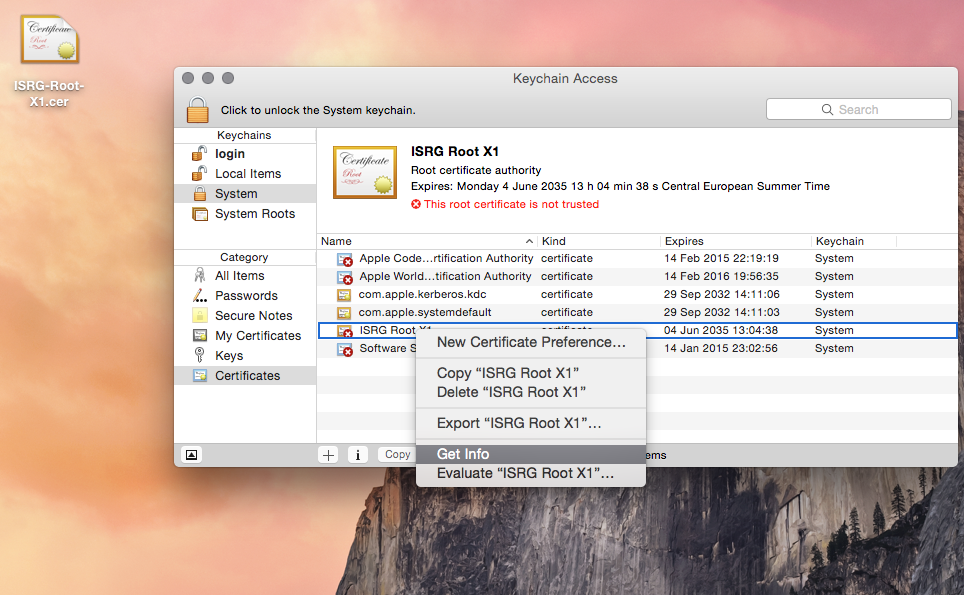
Task: Click the 14 Feb 2015 22:19:19 expiry cell
Action: coord(721,258)
